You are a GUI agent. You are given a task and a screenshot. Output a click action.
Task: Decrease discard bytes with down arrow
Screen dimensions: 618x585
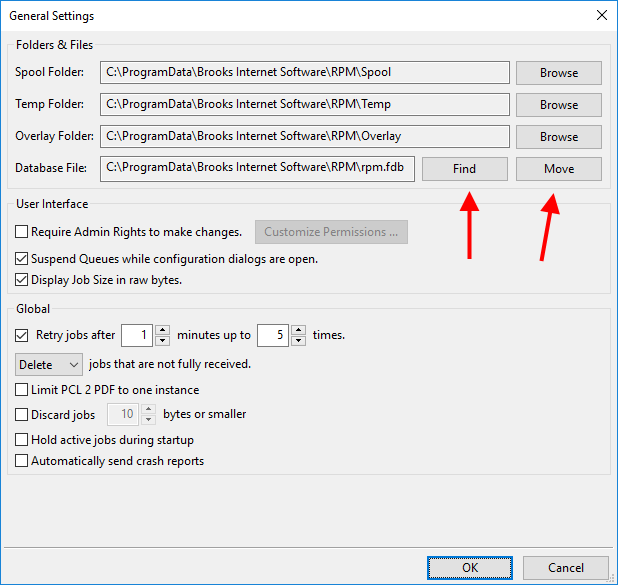[x=149, y=419]
